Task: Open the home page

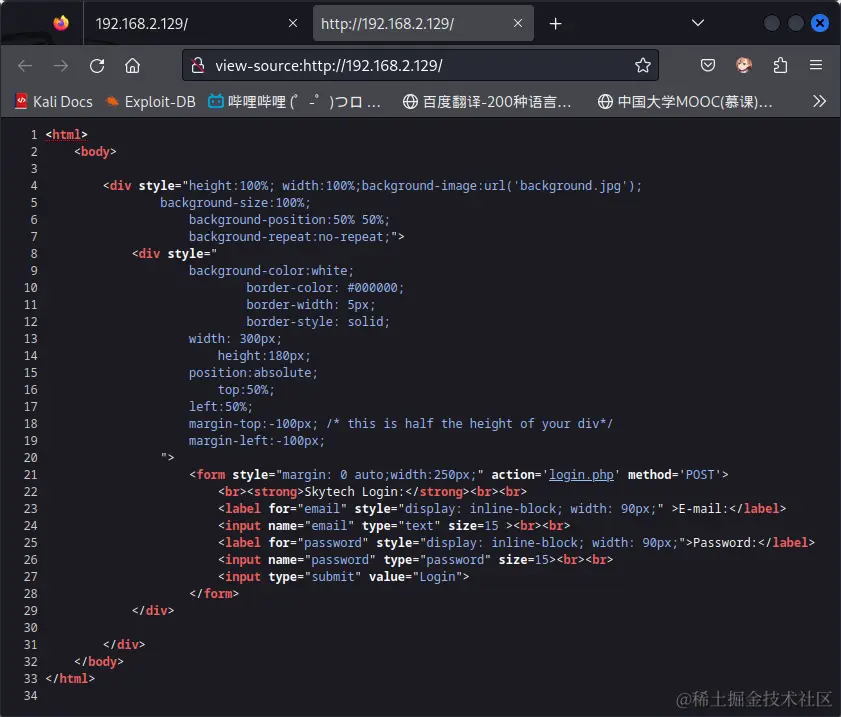Action: coord(132,65)
